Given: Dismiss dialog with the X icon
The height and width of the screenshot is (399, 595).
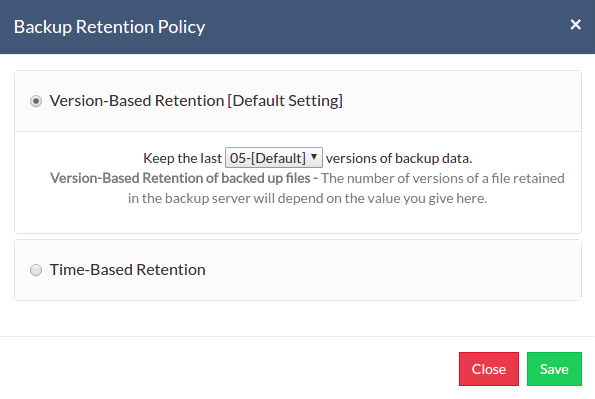Looking at the screenshot, I should point(575,25).
